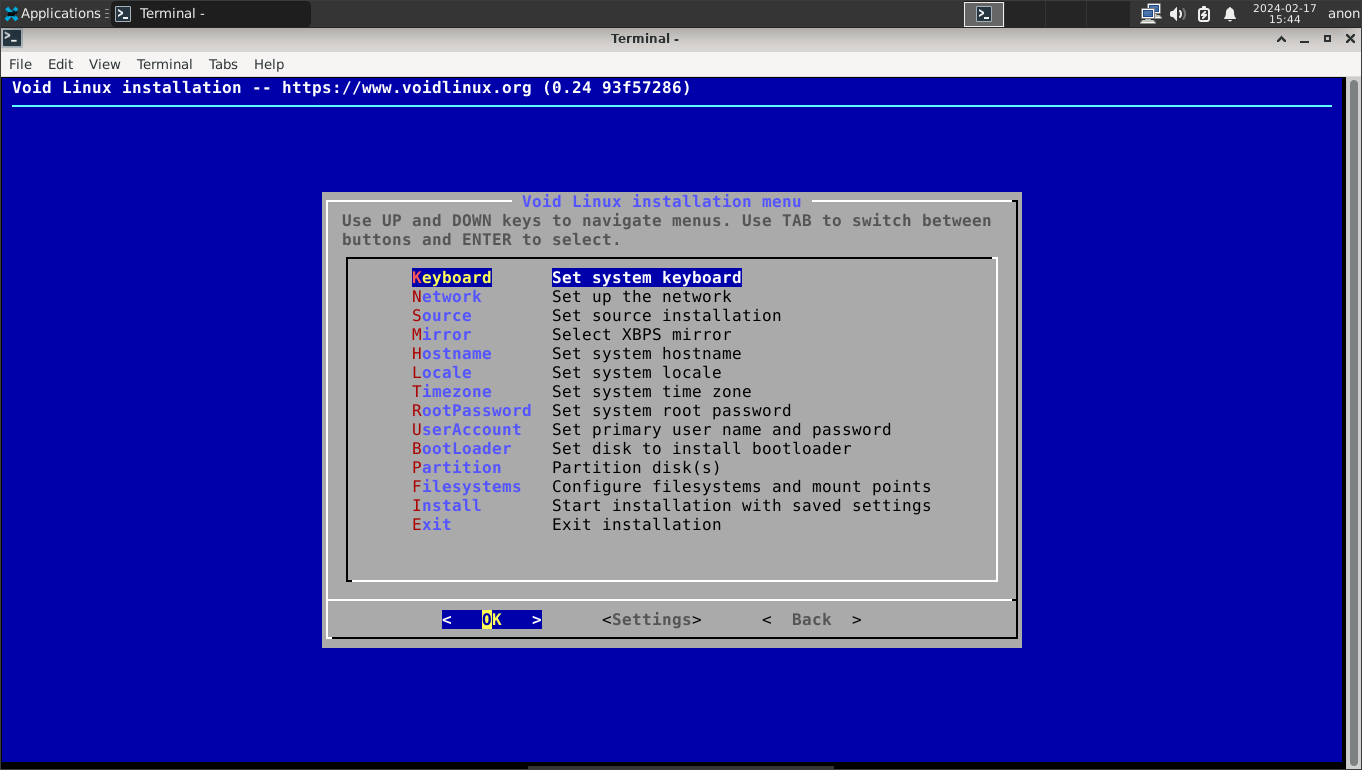Click 'Set system hostname' description
This screenshot has width=1362, height=770.
tap(647, 354)
